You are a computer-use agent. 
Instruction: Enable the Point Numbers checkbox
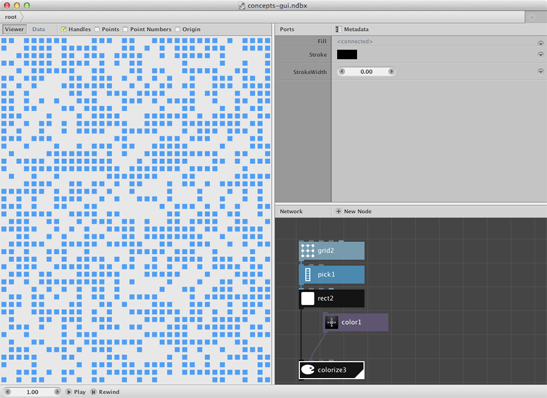coord(125,29)
